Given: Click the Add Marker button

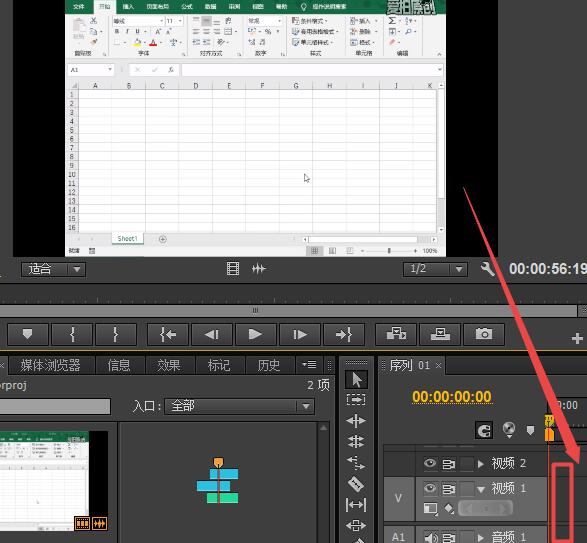Looking at the screenshot, I should pyautogui.click(x=28, y=334).
